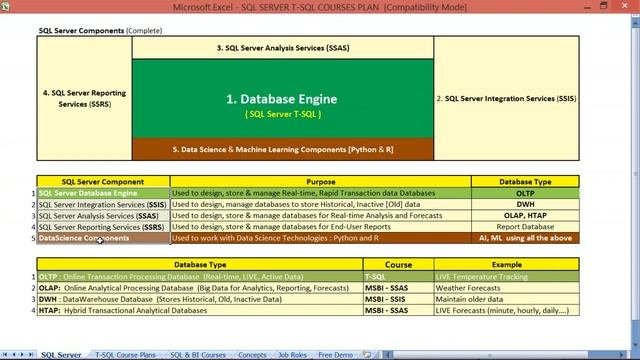Screen dimensions: 640x360
Task: Select the green '1. Database Engine' block
Action: pyautogui.click(x=283, y=99)
